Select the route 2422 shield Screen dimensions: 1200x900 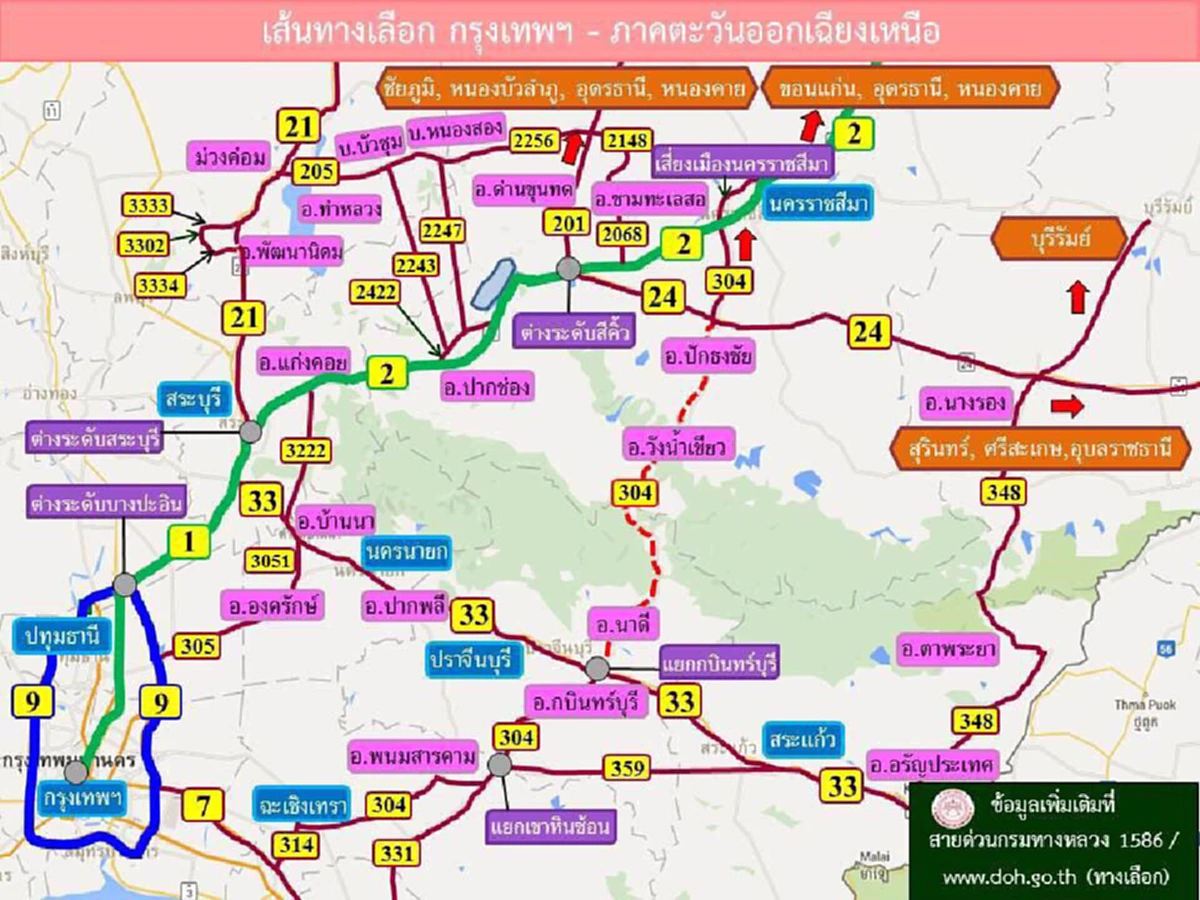(376, 292)
